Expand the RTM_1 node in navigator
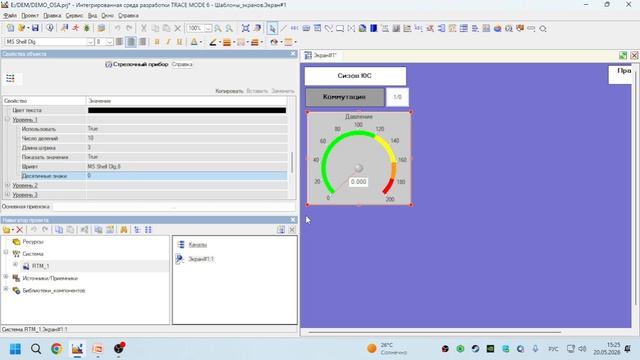 [x=15, y=265]
